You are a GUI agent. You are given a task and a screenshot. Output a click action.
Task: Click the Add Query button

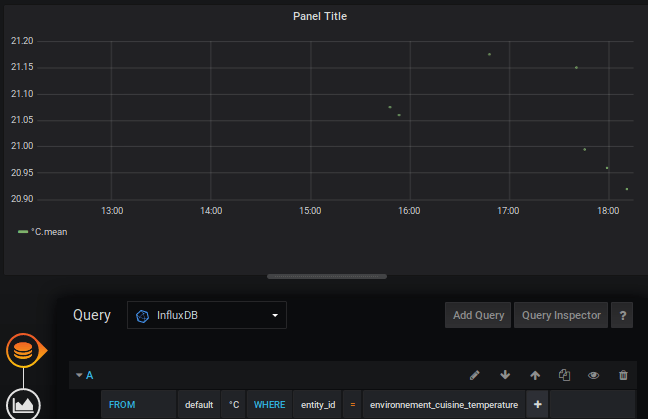pyautogui.click(x=478, y=315)
